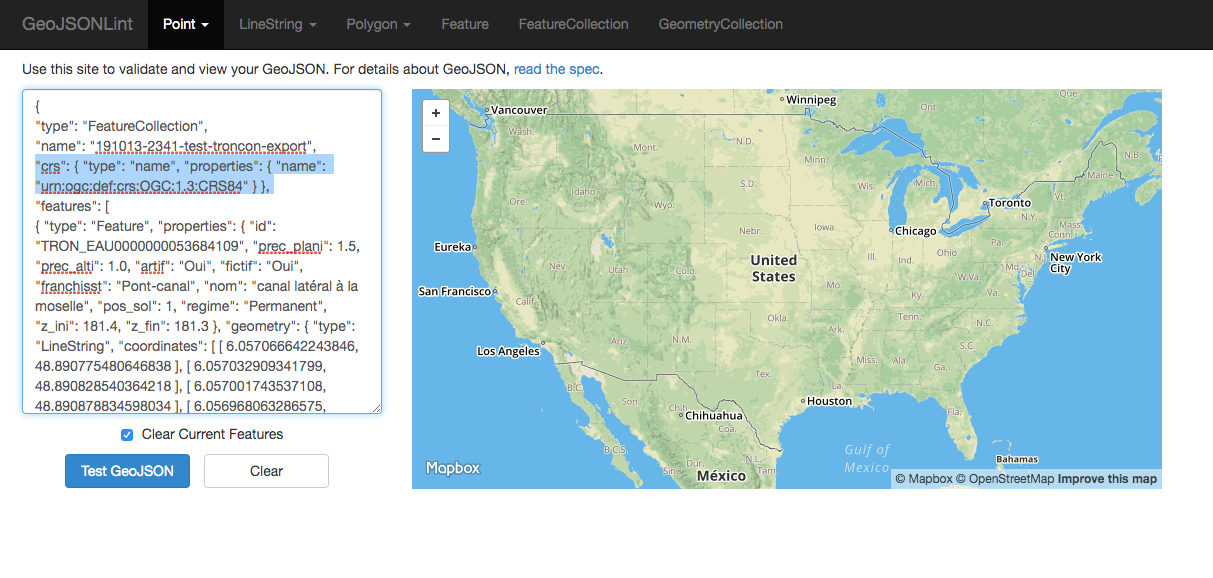
Task: Open the Improve this map link
Action: point(1106,479)
